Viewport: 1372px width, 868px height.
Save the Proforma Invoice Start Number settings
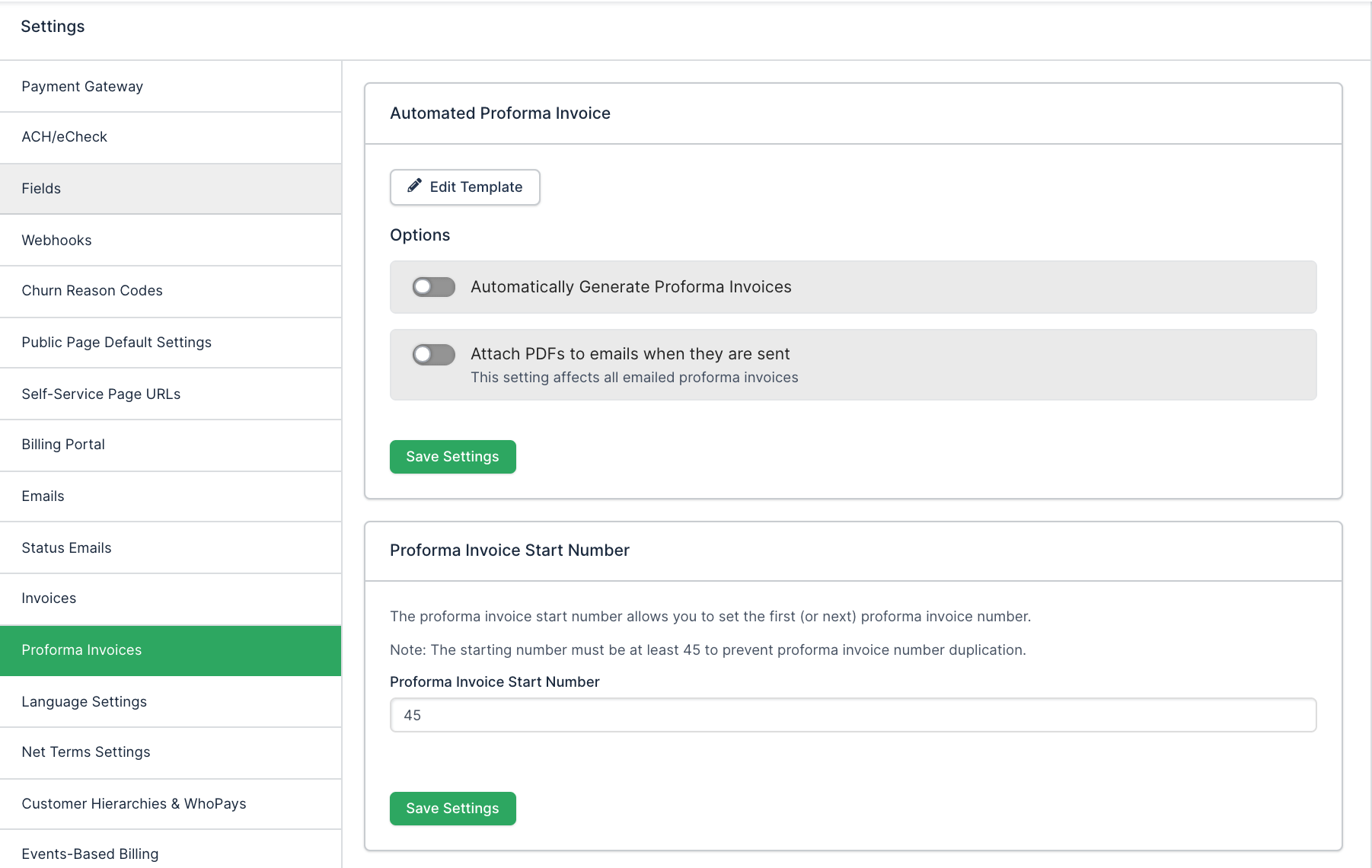(452, 808)
